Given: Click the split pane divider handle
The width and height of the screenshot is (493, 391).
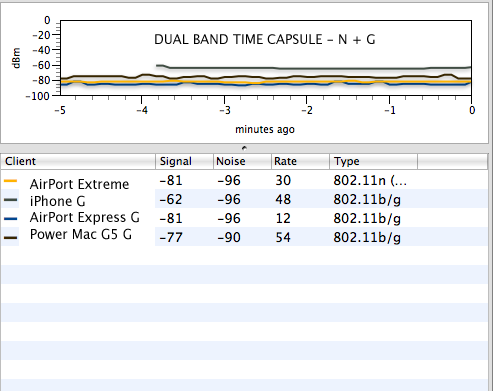Looking at the screenshot, I should [244, 148].
